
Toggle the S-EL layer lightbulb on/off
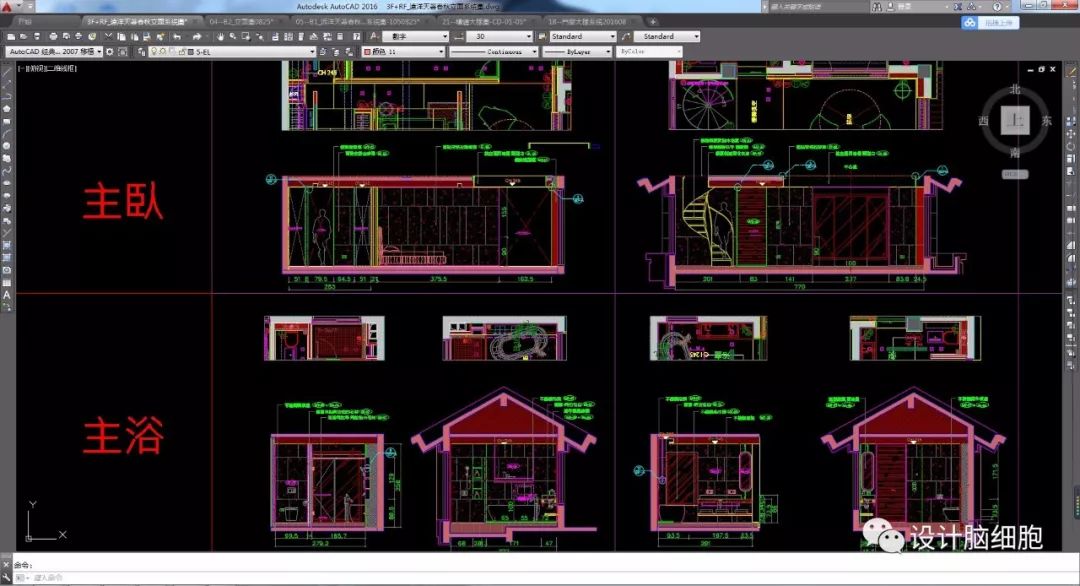coord(155,51)
